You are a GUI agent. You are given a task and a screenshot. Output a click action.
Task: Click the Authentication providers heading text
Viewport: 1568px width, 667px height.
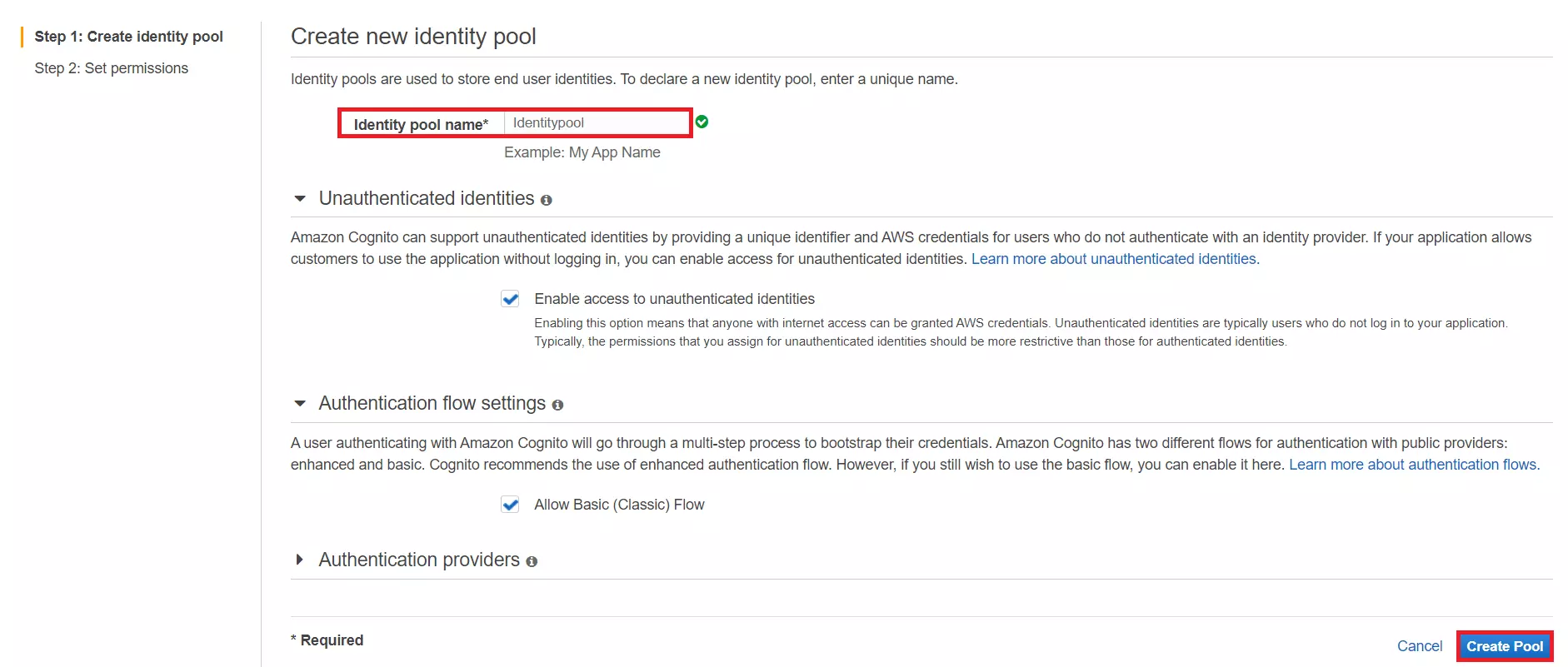click(419, 560)
